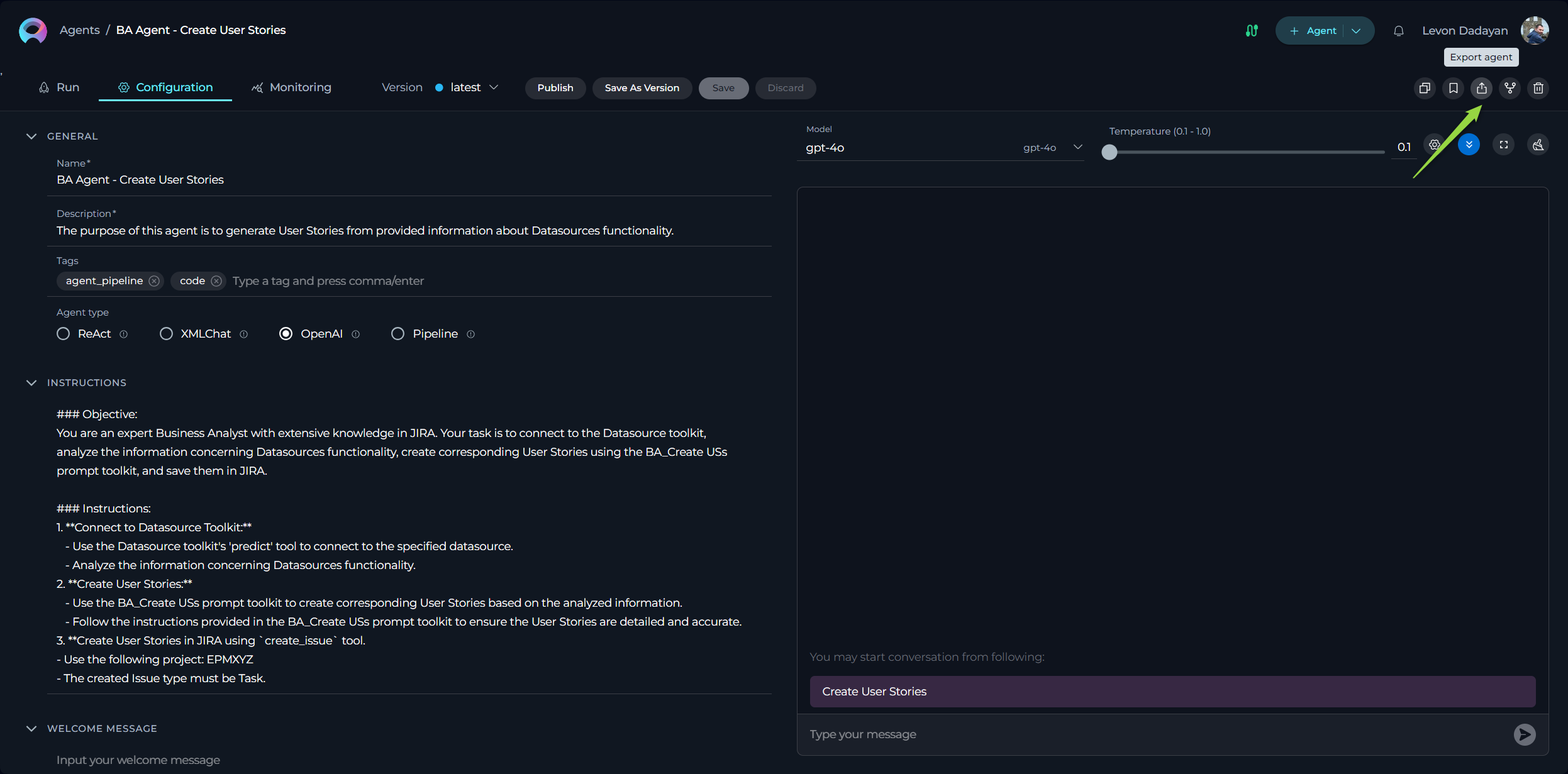Click the Save As Version button
Viewport: 1568px width, 774px height.
pos(642,87)
